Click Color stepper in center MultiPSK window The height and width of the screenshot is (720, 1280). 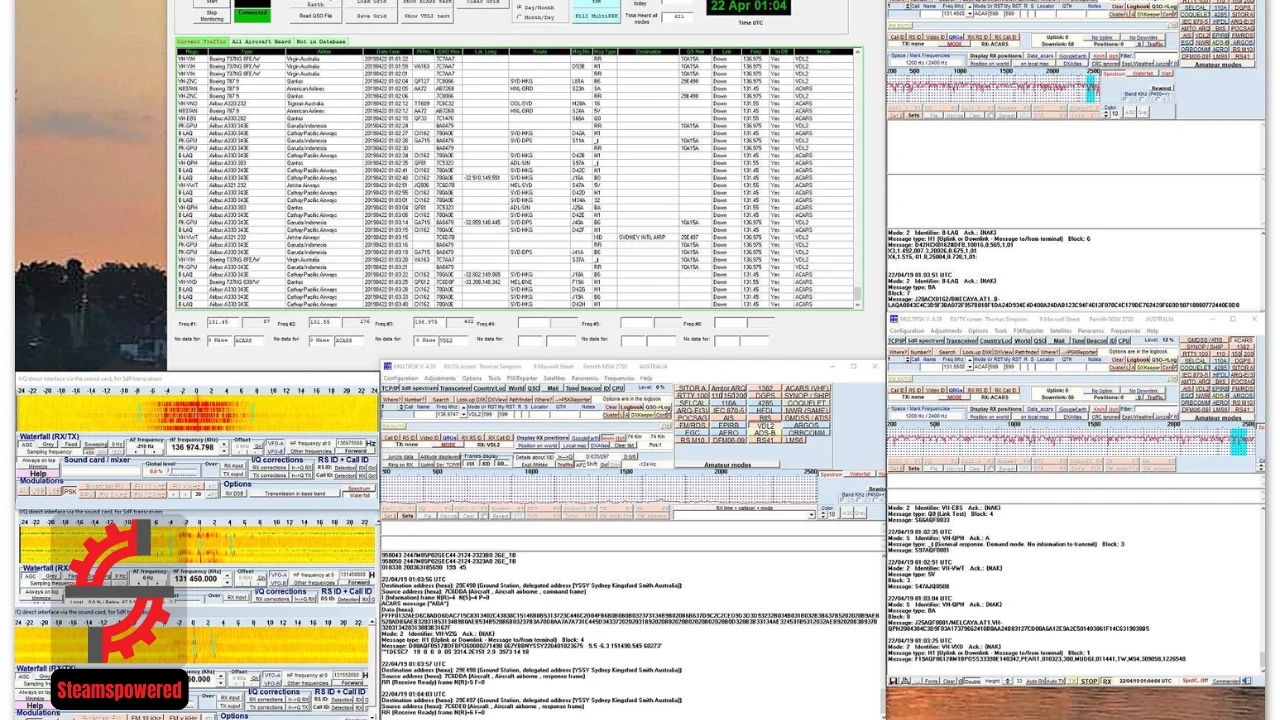click(x=825, y=514)
